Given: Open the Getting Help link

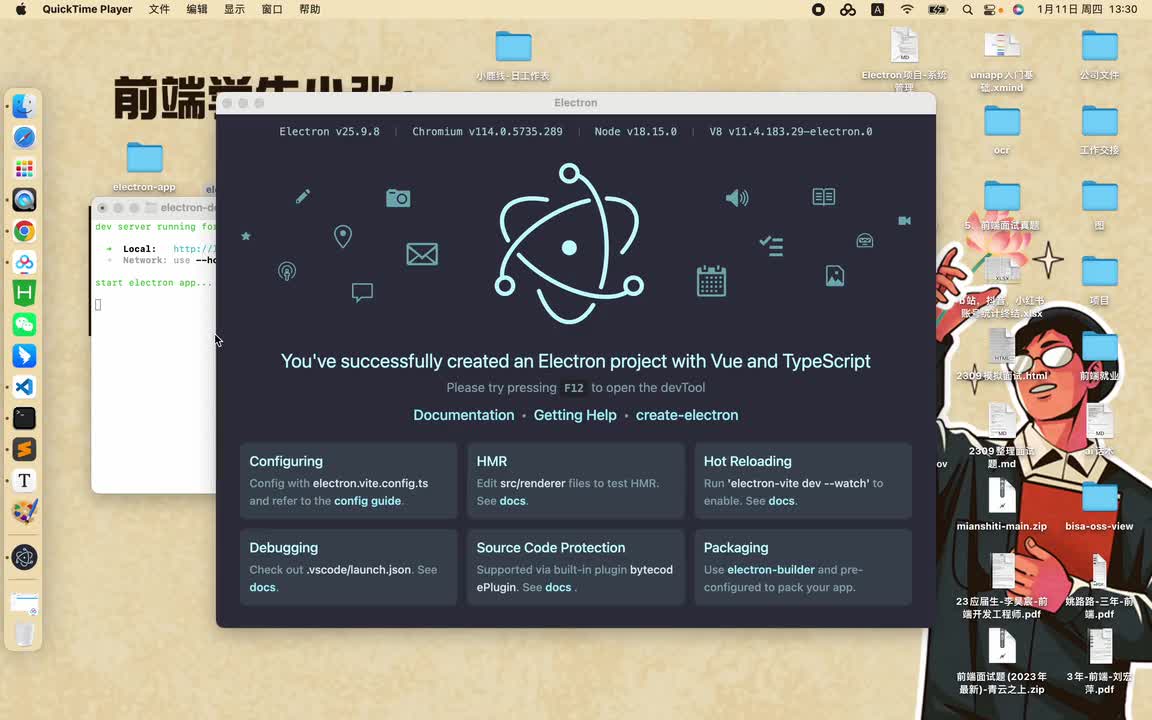Looking at the screenshot, I should [575, 415].
